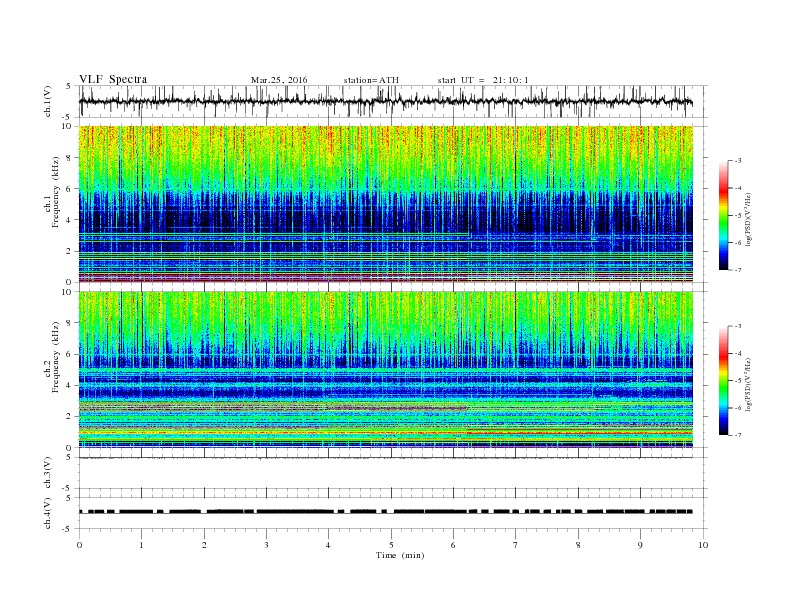
Task: Click the "-3" label on ch.1 colorbar
Action: click(x=737, y=161)
